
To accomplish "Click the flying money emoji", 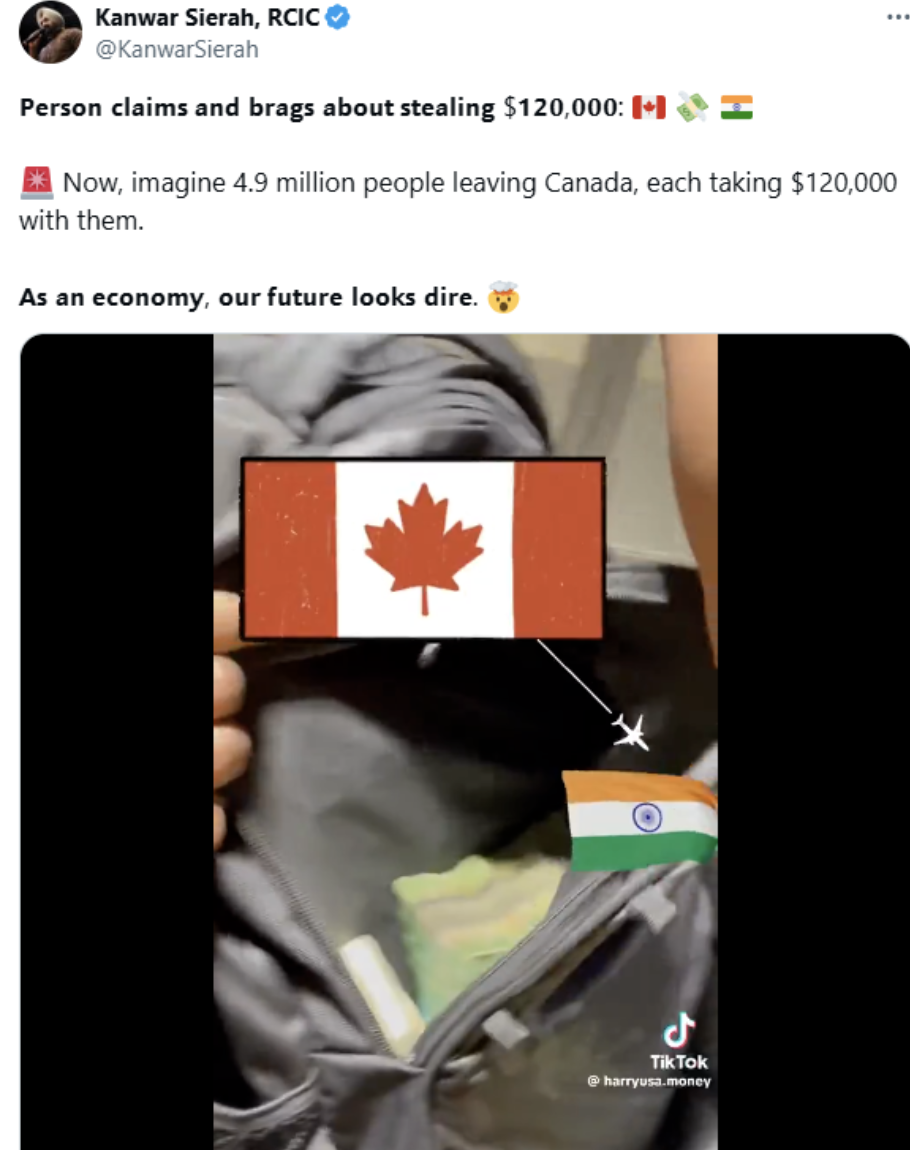I will pyautogui.click(x=692, y=107).
